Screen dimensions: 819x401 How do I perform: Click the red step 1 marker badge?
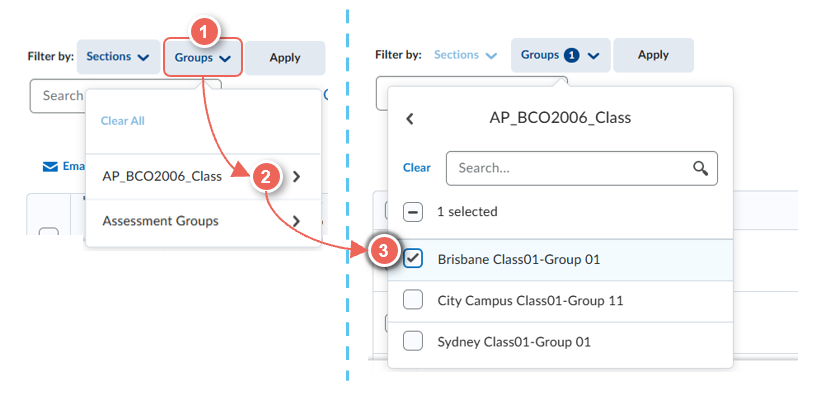pos(204,32)
